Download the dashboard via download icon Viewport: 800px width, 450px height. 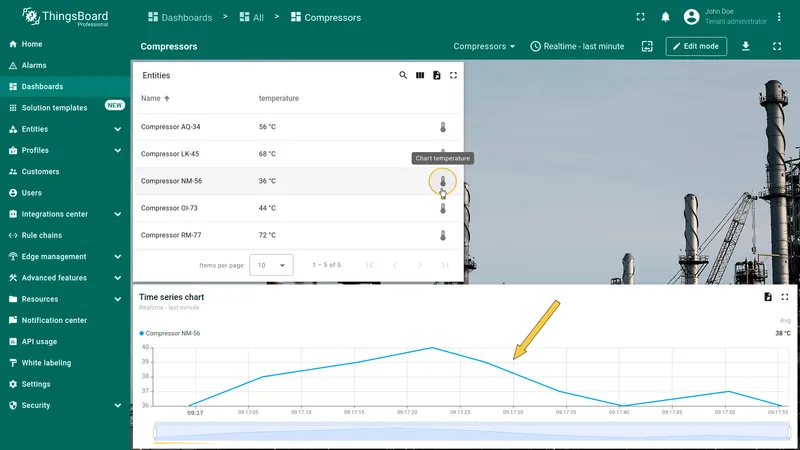pyautogui.click(x=745, y=46)
